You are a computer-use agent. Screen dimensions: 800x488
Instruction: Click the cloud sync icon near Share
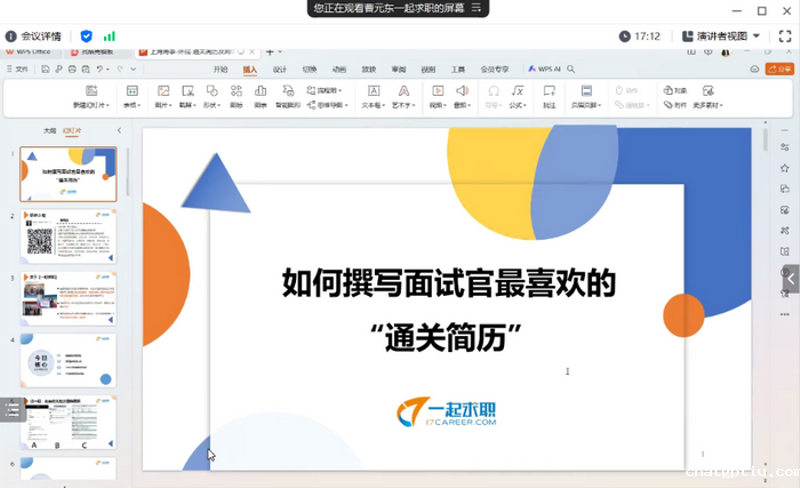pos(755,69)
